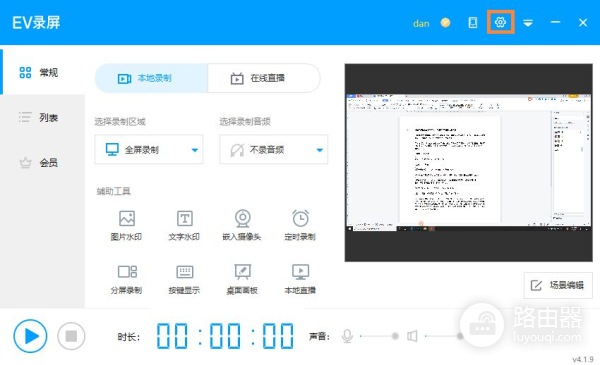Adjust the microphone volume slider
Viewport: 600px width, 365px height.
click(379, 336)
